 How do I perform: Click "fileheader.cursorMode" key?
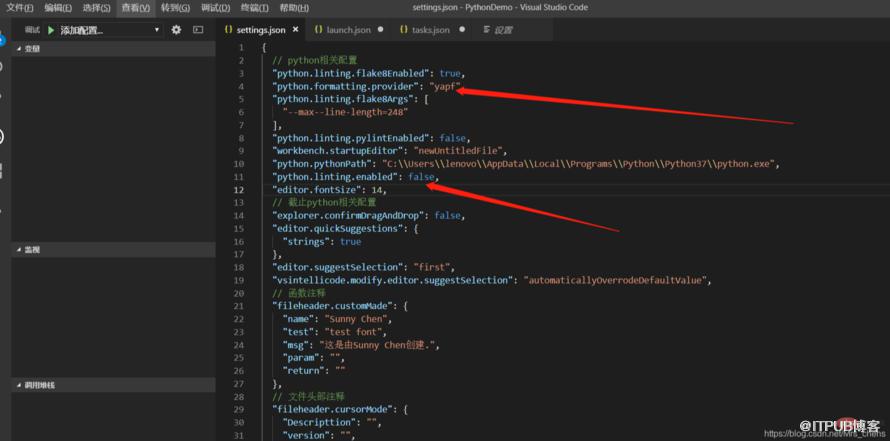(x=333, y=409)
